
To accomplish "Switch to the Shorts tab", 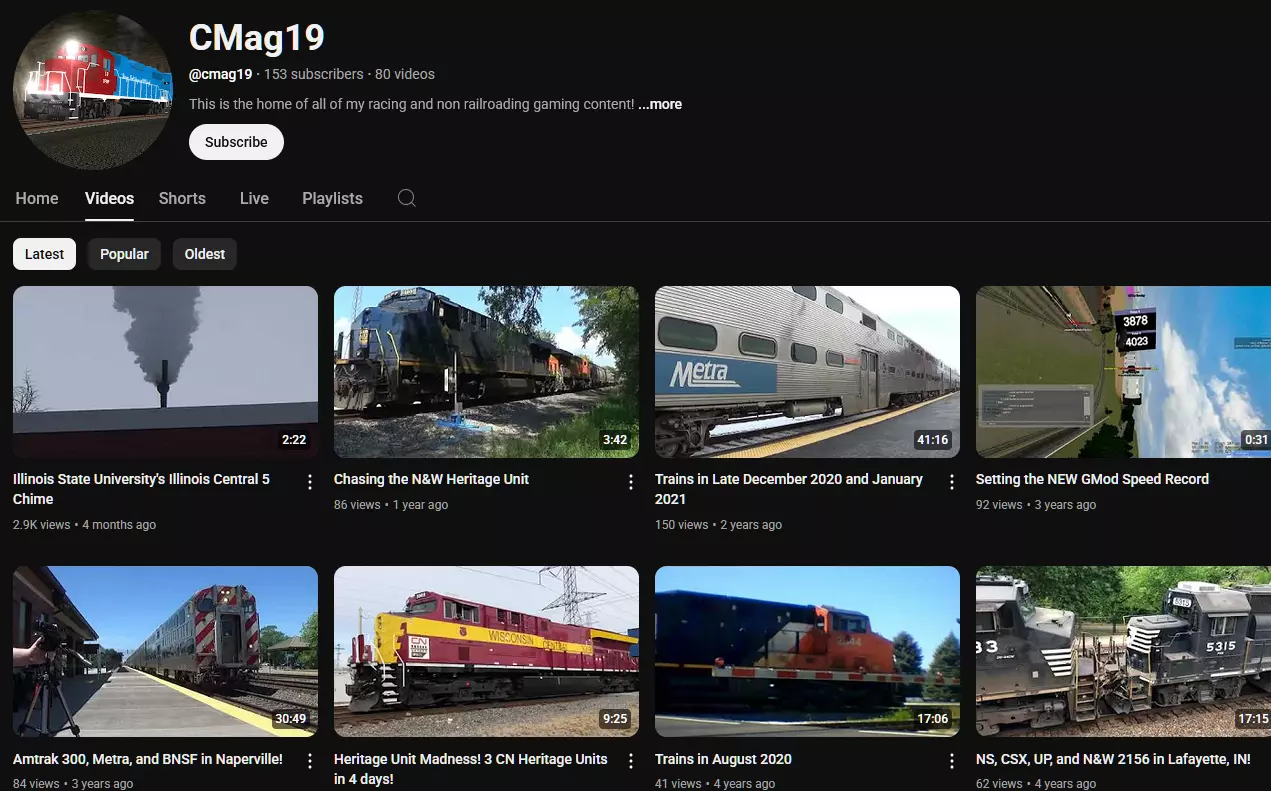I will pos(182,198).
